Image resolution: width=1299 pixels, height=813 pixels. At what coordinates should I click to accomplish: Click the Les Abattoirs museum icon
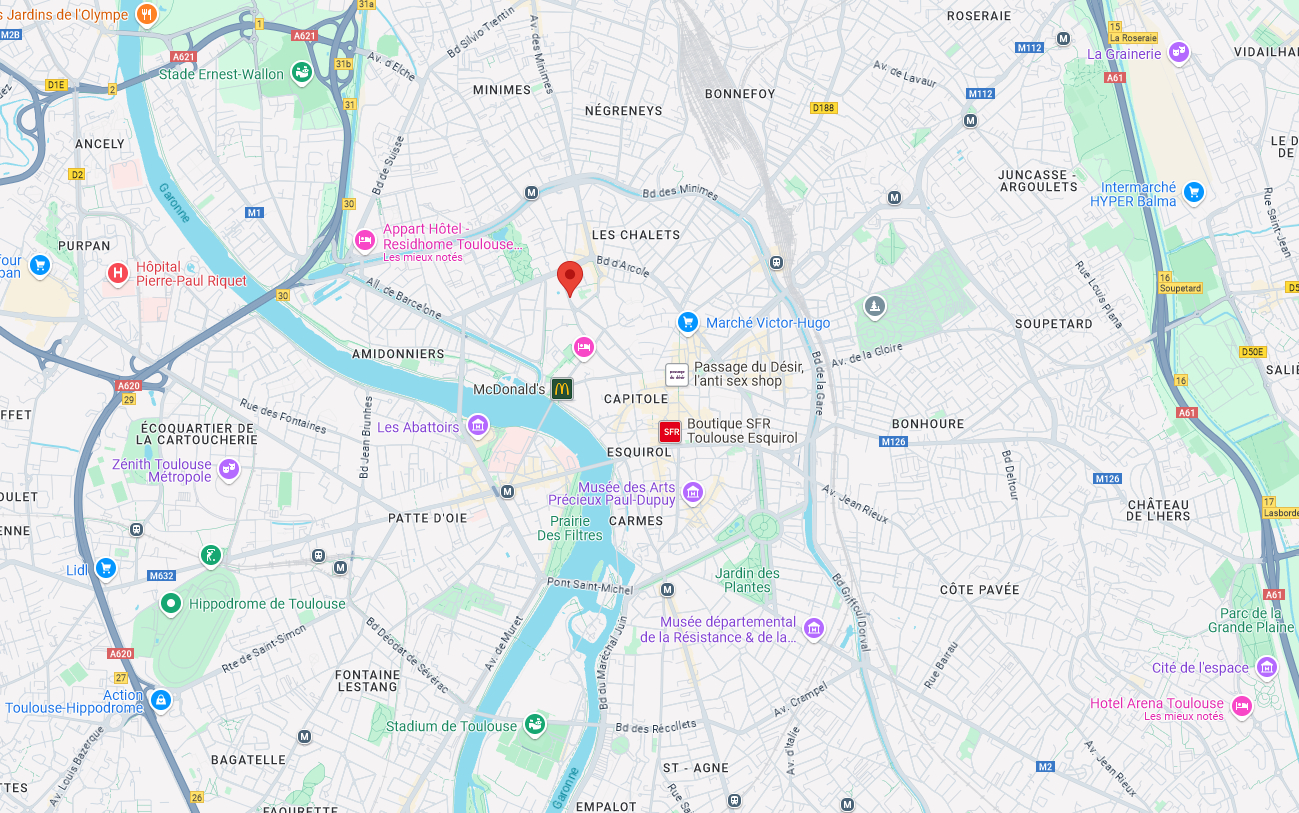pyautogui.click(x=478, y=427)
